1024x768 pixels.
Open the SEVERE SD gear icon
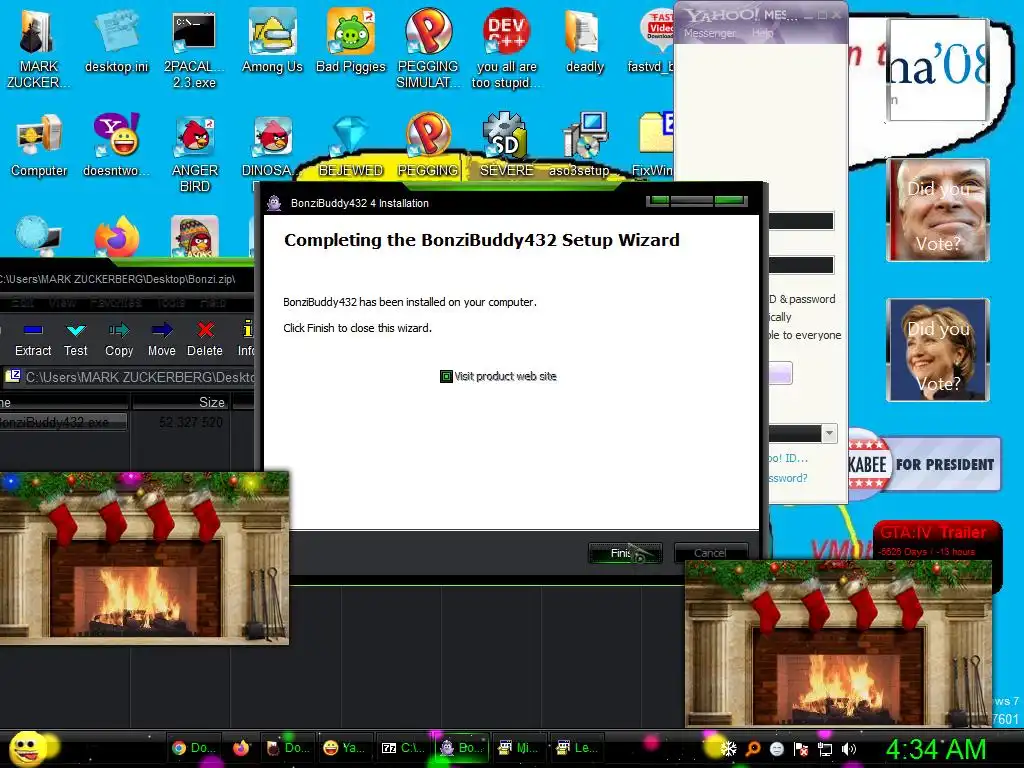click(x=506, y=145)
